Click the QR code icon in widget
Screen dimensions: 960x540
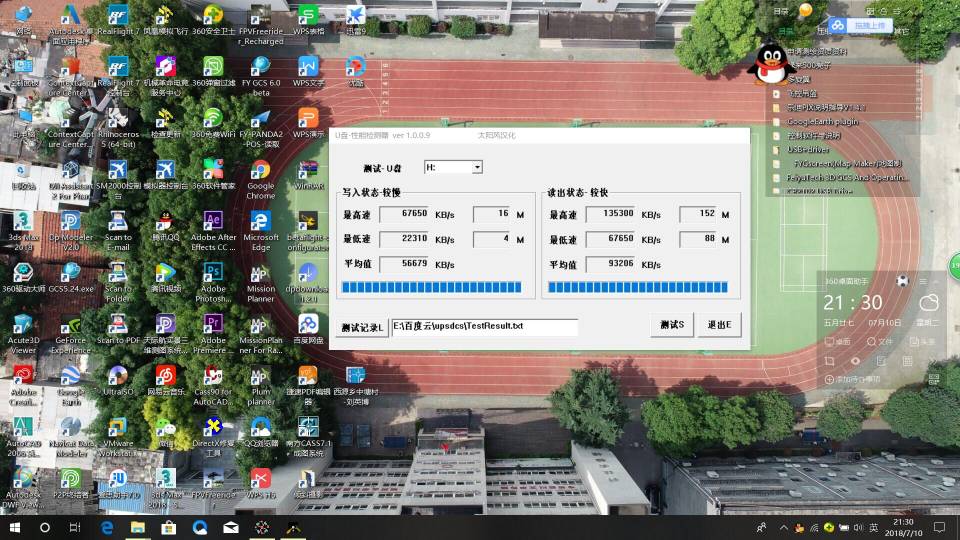[933, 380]
